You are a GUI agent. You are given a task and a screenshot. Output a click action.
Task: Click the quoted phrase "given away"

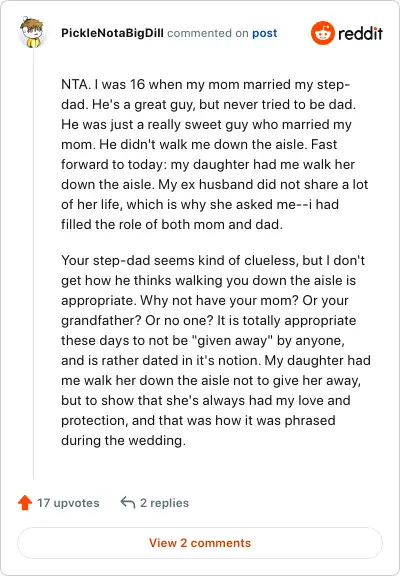coord(235,341)
